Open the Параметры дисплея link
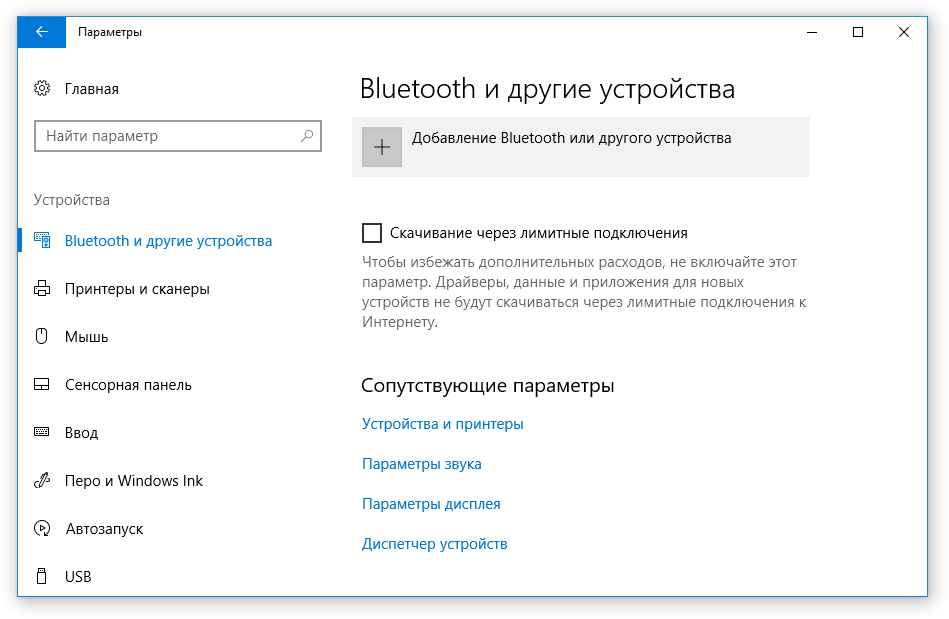This screenshot has height=619, width=949. point(431,503)
